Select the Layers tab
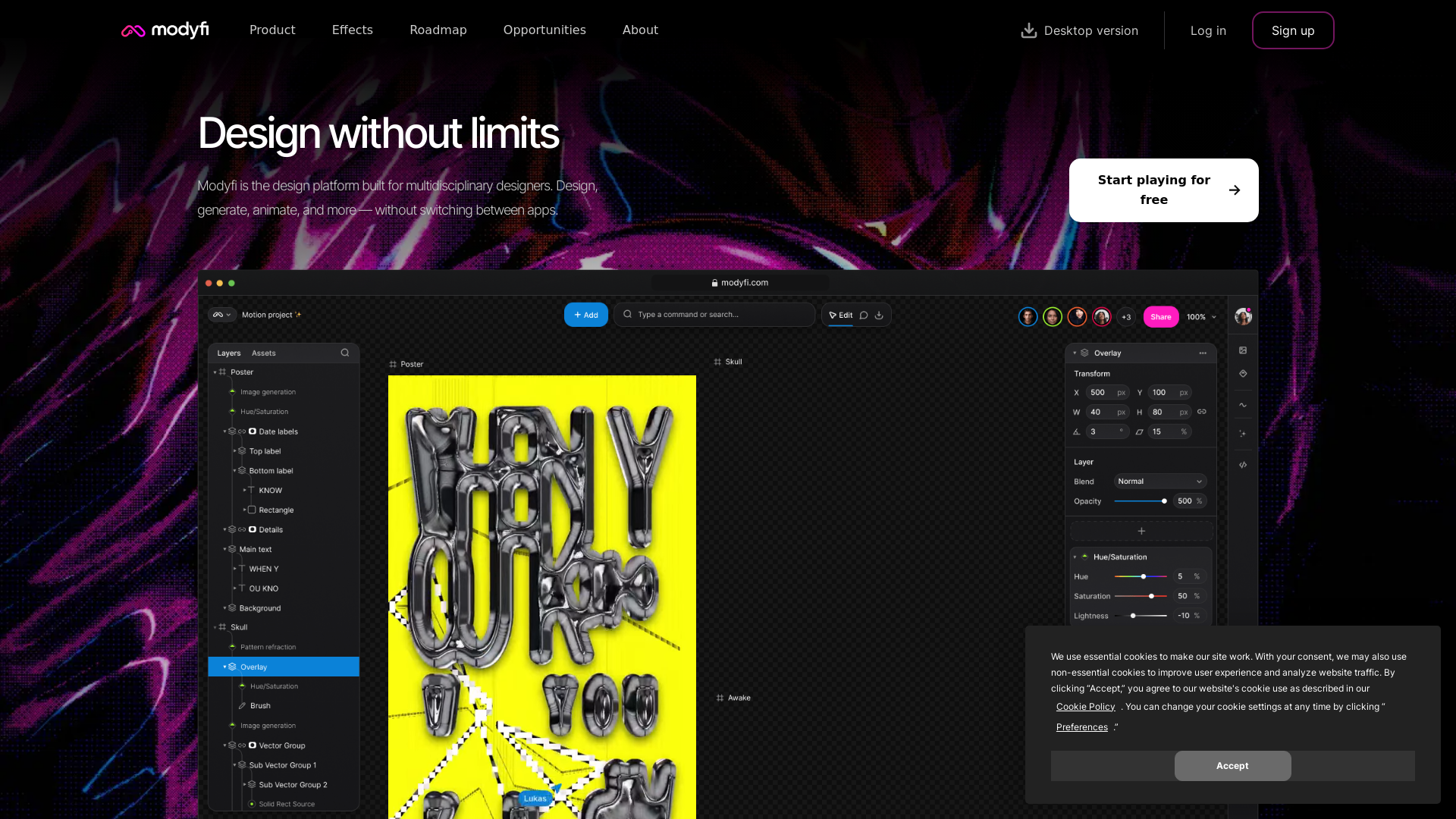Screen dimensions: 1456x819 228,353
